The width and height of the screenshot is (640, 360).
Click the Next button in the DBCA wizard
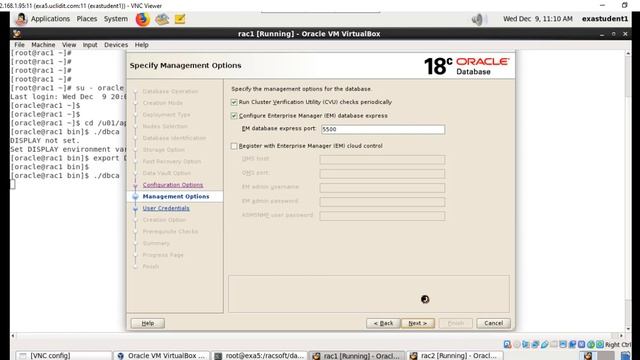418,323
